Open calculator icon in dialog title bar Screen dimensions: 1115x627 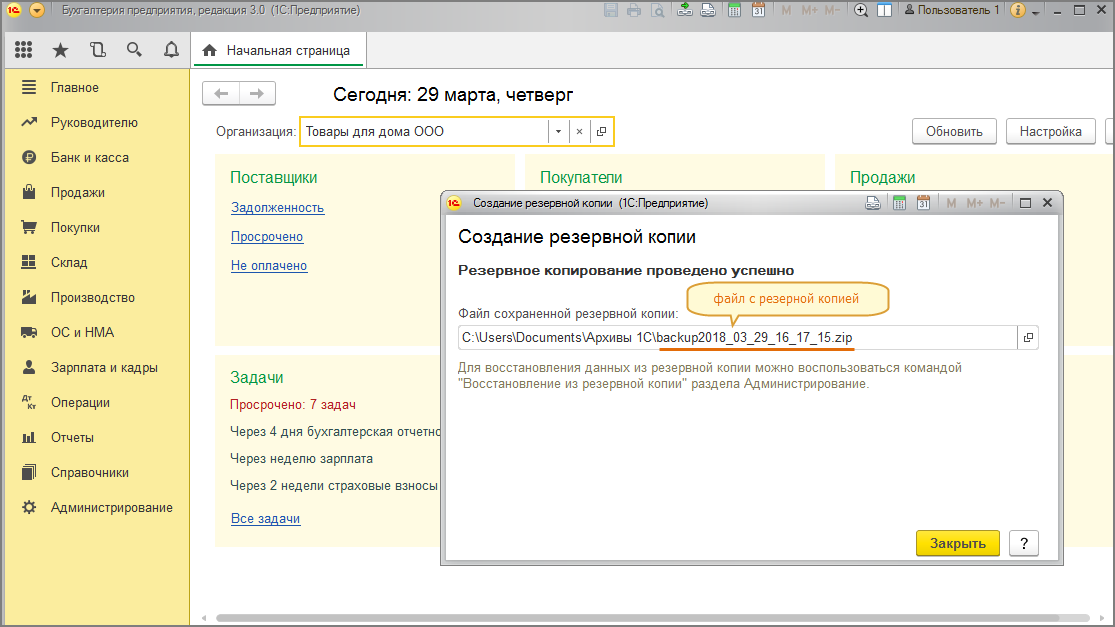[900, 203]
